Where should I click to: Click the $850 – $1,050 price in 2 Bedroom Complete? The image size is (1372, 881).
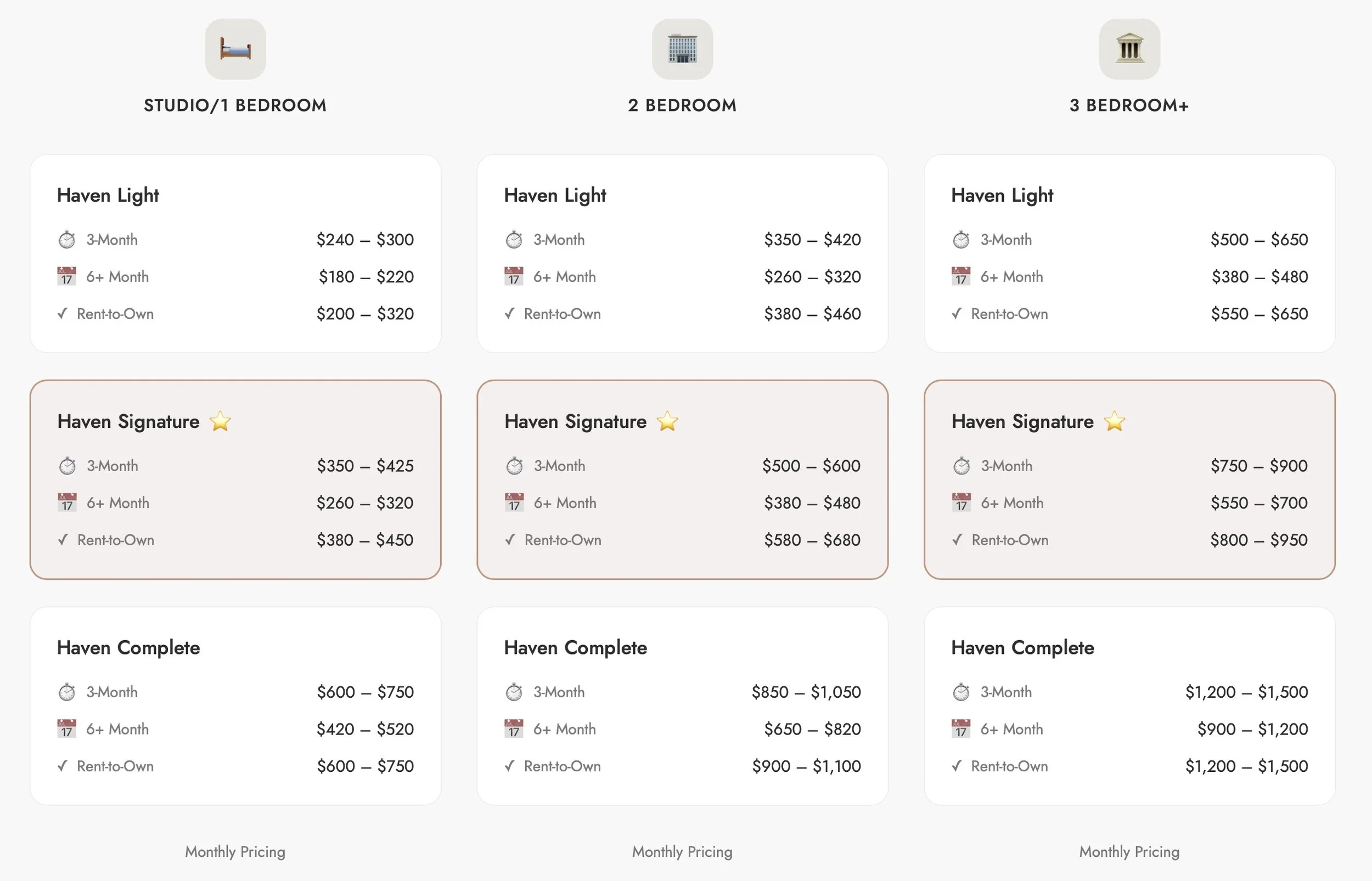pyautogui.click(x=806, y=692)
